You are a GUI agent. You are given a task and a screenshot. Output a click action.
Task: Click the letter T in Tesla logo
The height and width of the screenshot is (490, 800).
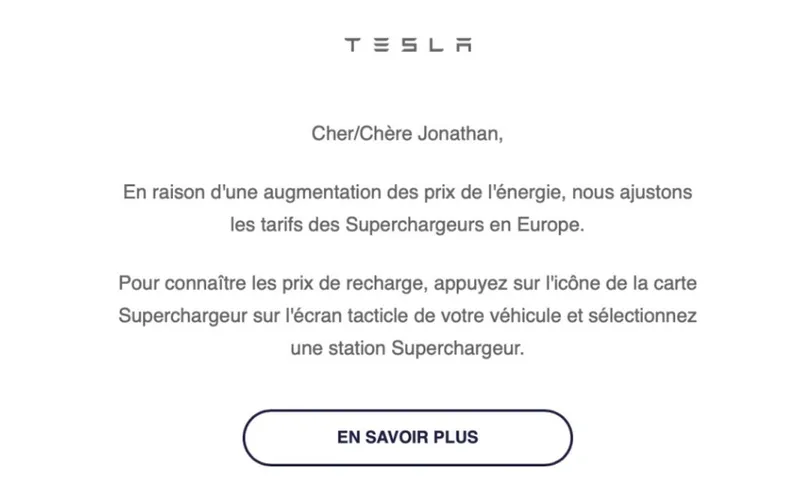353,45
